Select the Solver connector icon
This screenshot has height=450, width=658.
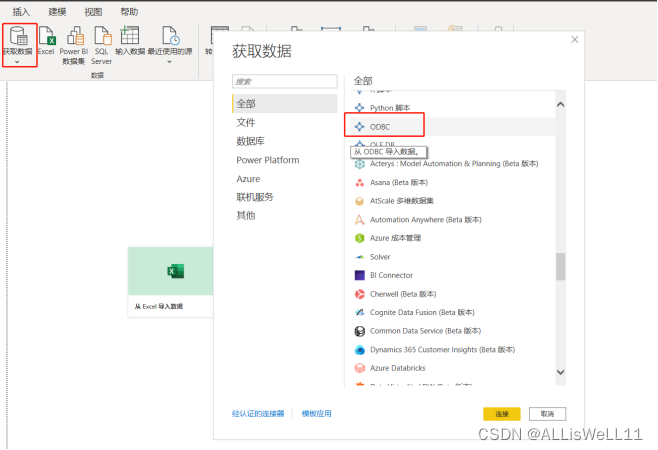(x=360, y=257)
